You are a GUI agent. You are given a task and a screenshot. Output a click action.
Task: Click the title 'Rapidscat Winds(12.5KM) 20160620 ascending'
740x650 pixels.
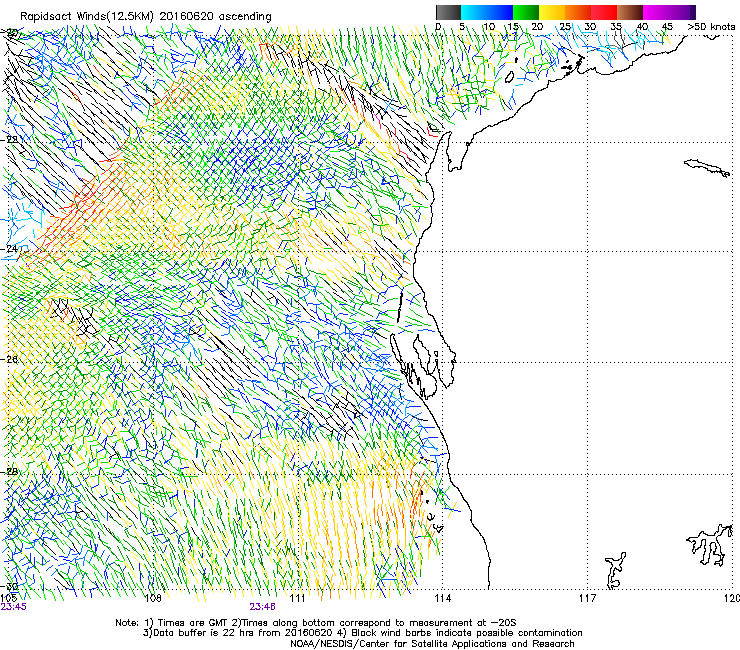coord(146,17)
